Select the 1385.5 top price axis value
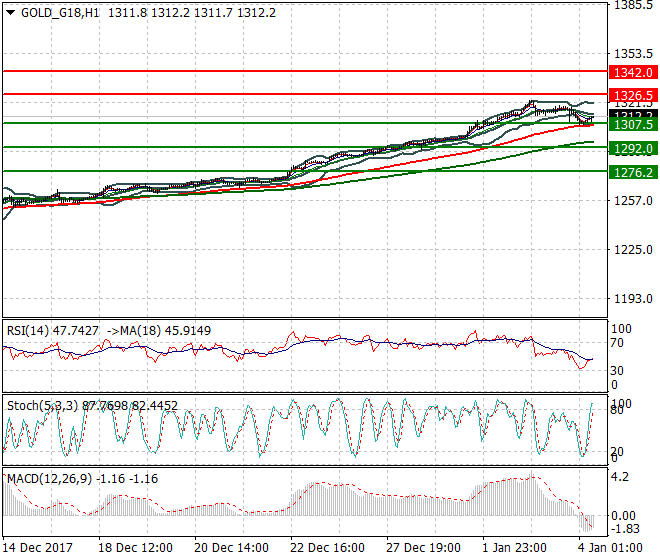Viewport: 660px width, 560px height. [633, 5]
